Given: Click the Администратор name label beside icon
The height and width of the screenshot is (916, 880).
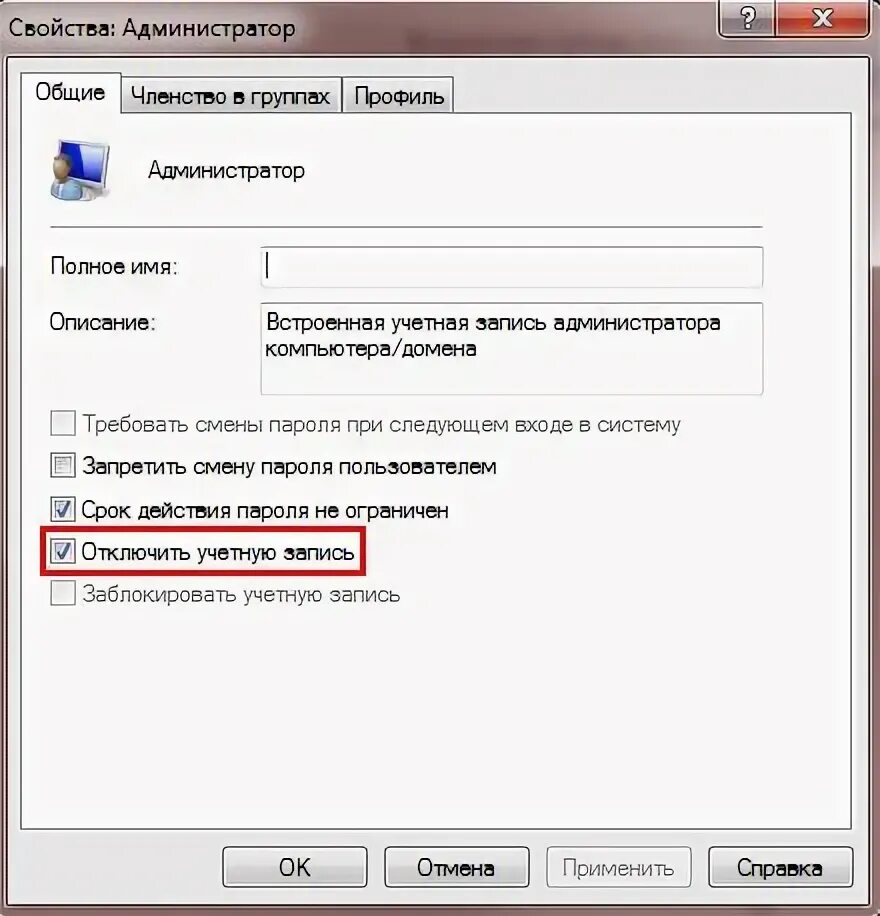Looking at the screenshot, I should [227, 171].
